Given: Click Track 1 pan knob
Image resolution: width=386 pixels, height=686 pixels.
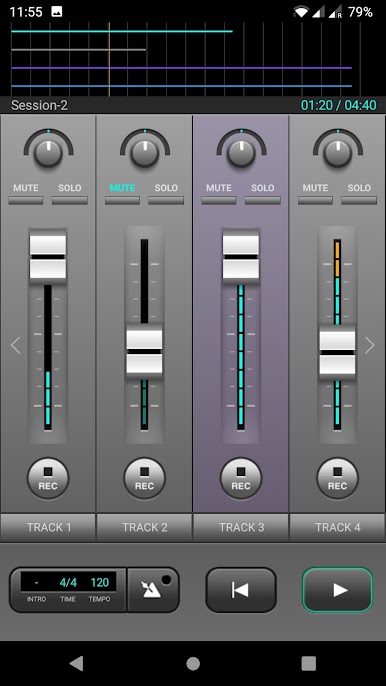Looking at the screenshot, I should [x=48, y=153].
